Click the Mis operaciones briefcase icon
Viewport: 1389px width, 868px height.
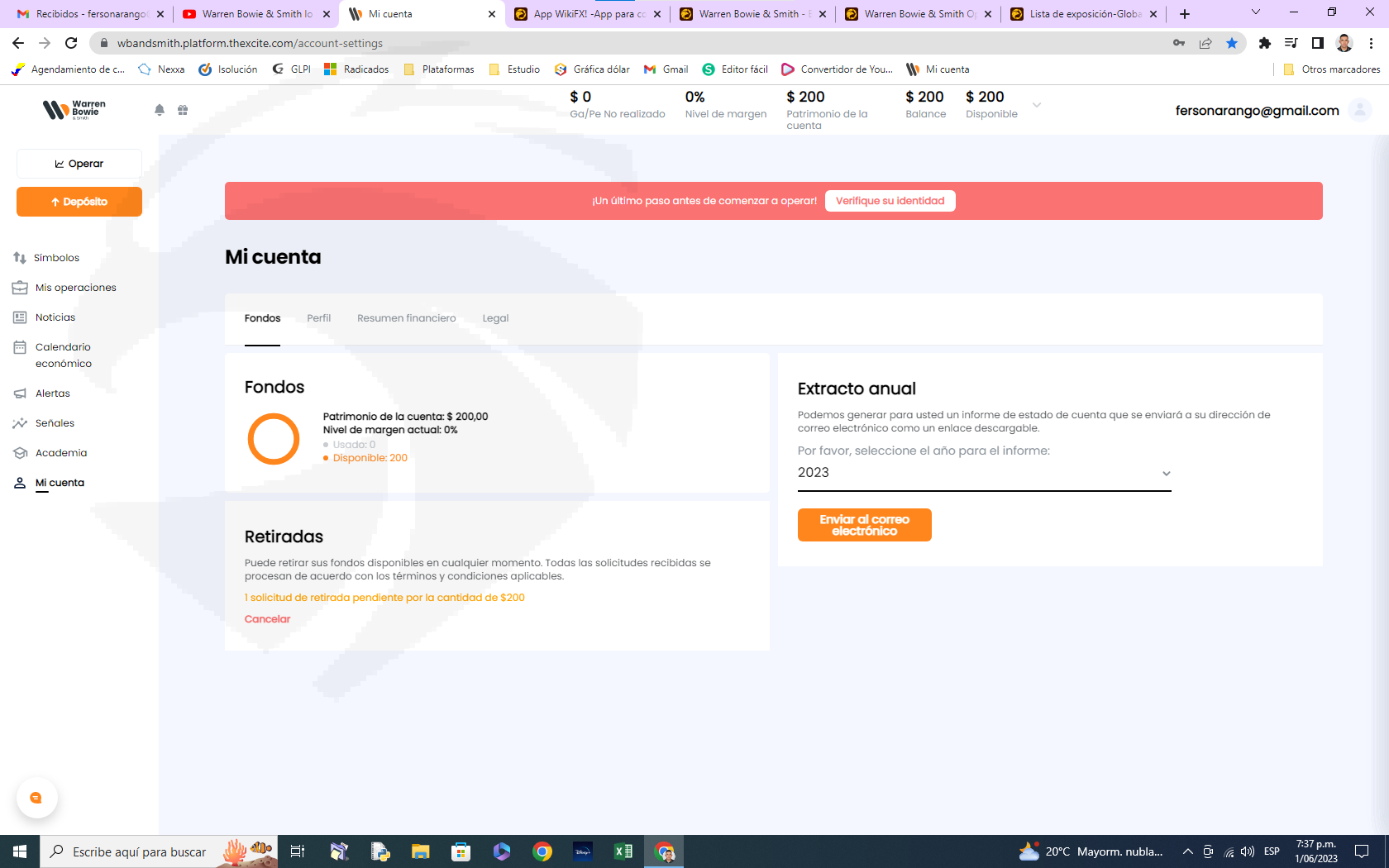[20, 288]
